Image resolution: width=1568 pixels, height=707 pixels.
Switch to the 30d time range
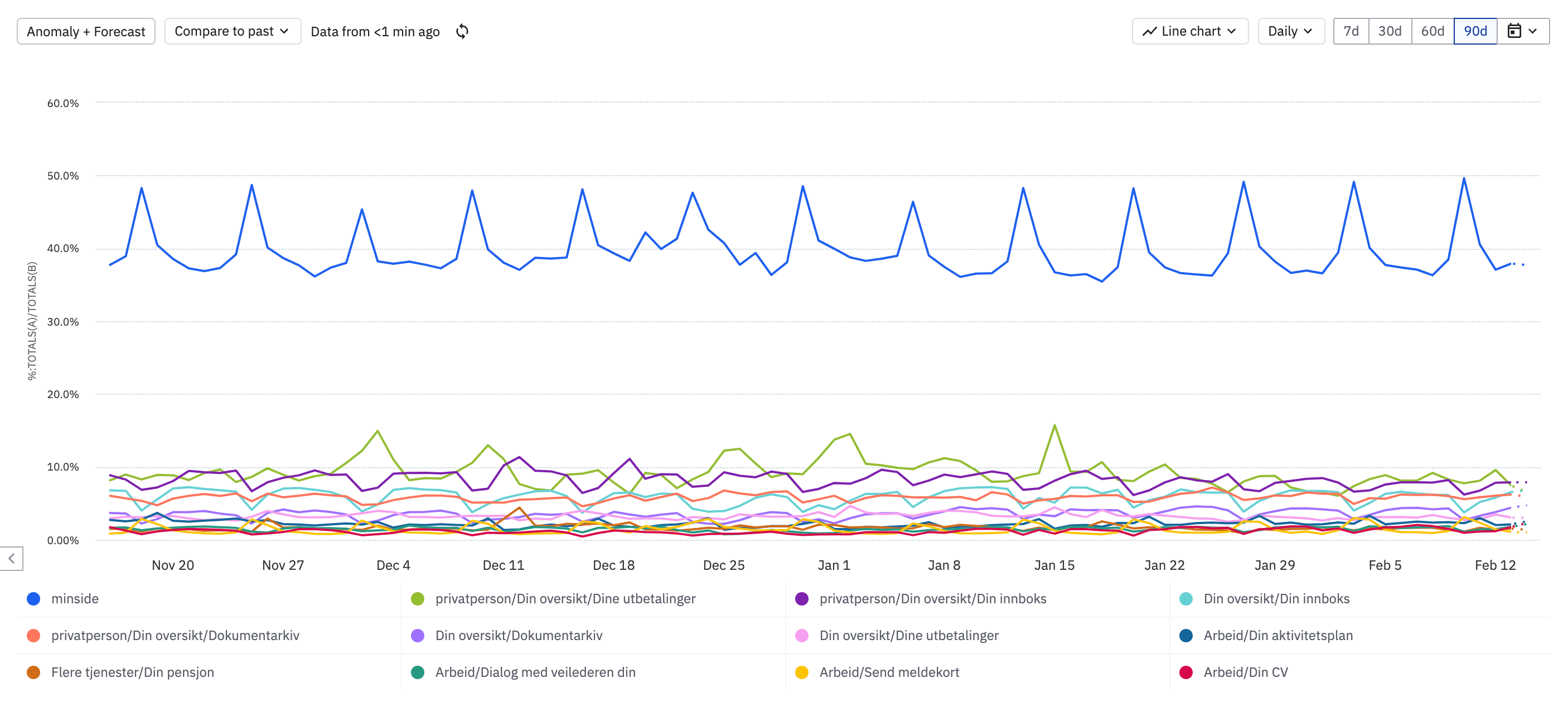1389,31
